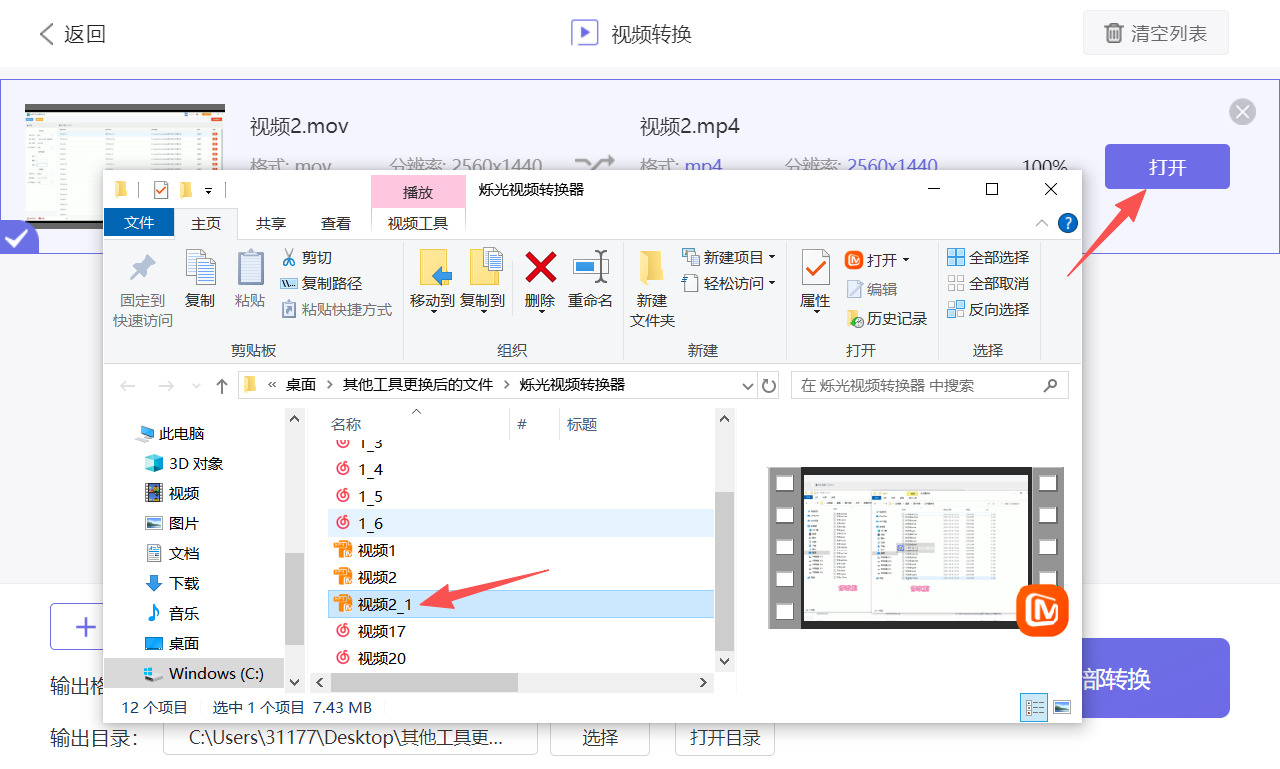This screenshot has height=769, width=1280.
Task: Remove 视频2.mov item with gray X
Action: tap(1242, 111)
